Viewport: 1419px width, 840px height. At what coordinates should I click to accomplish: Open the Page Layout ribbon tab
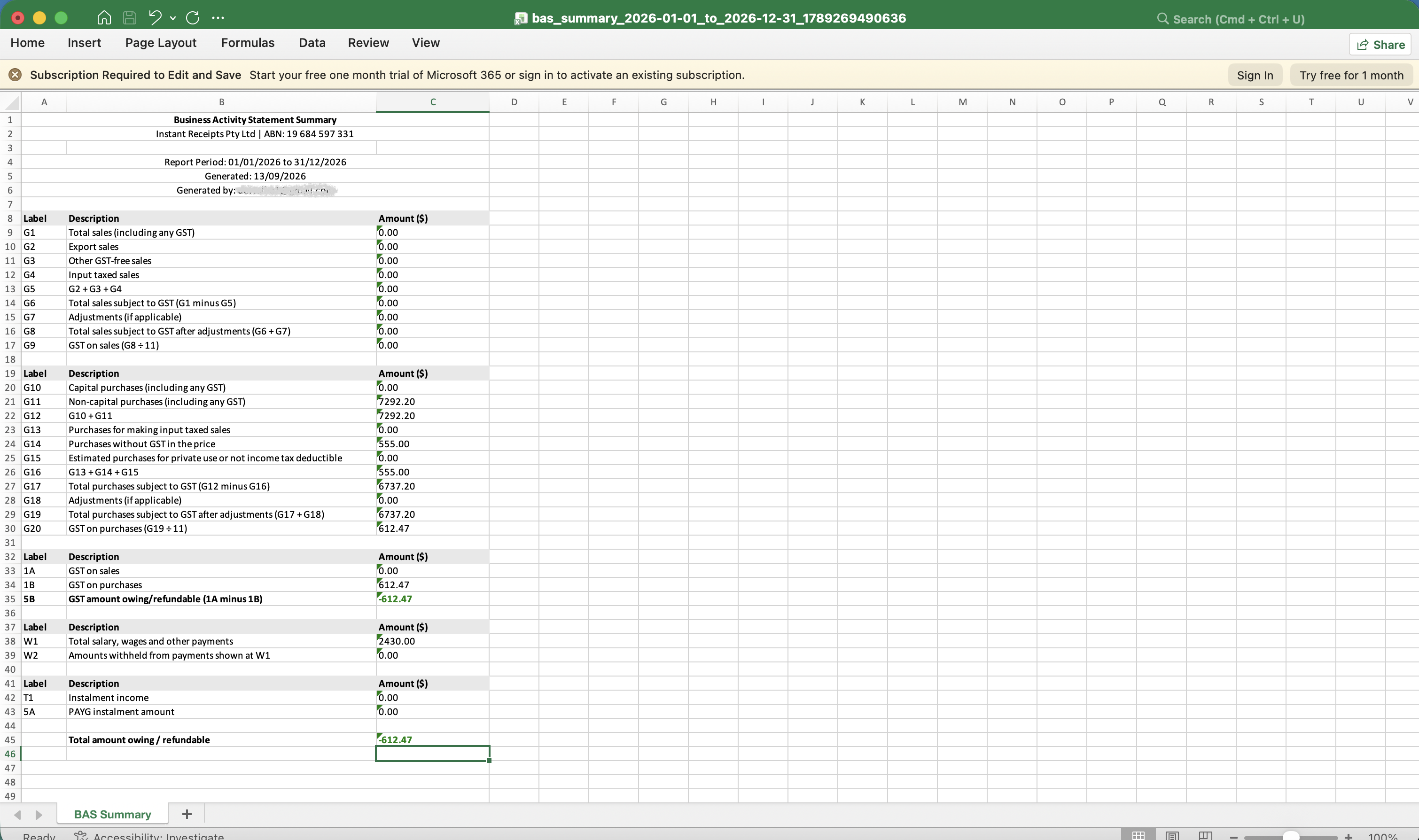[x=161, y=43]
